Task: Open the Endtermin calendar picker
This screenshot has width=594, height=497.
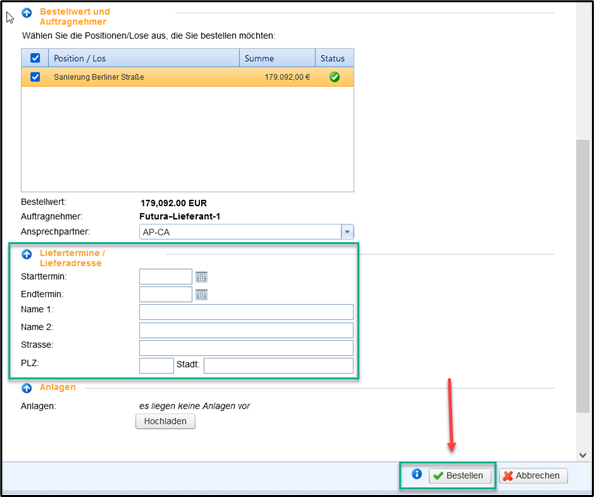Action: (201, 294)
